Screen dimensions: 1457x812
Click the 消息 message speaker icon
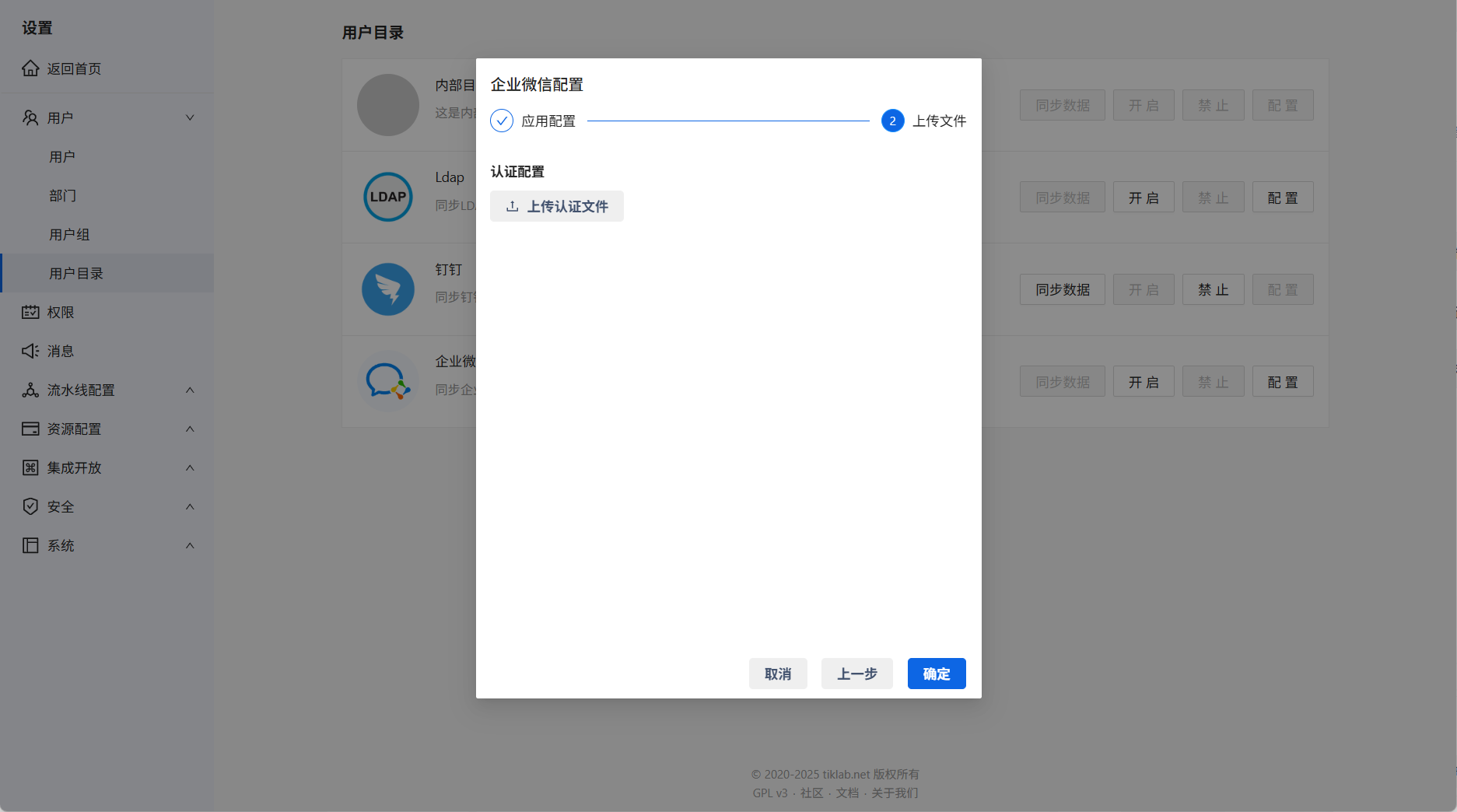30,351
